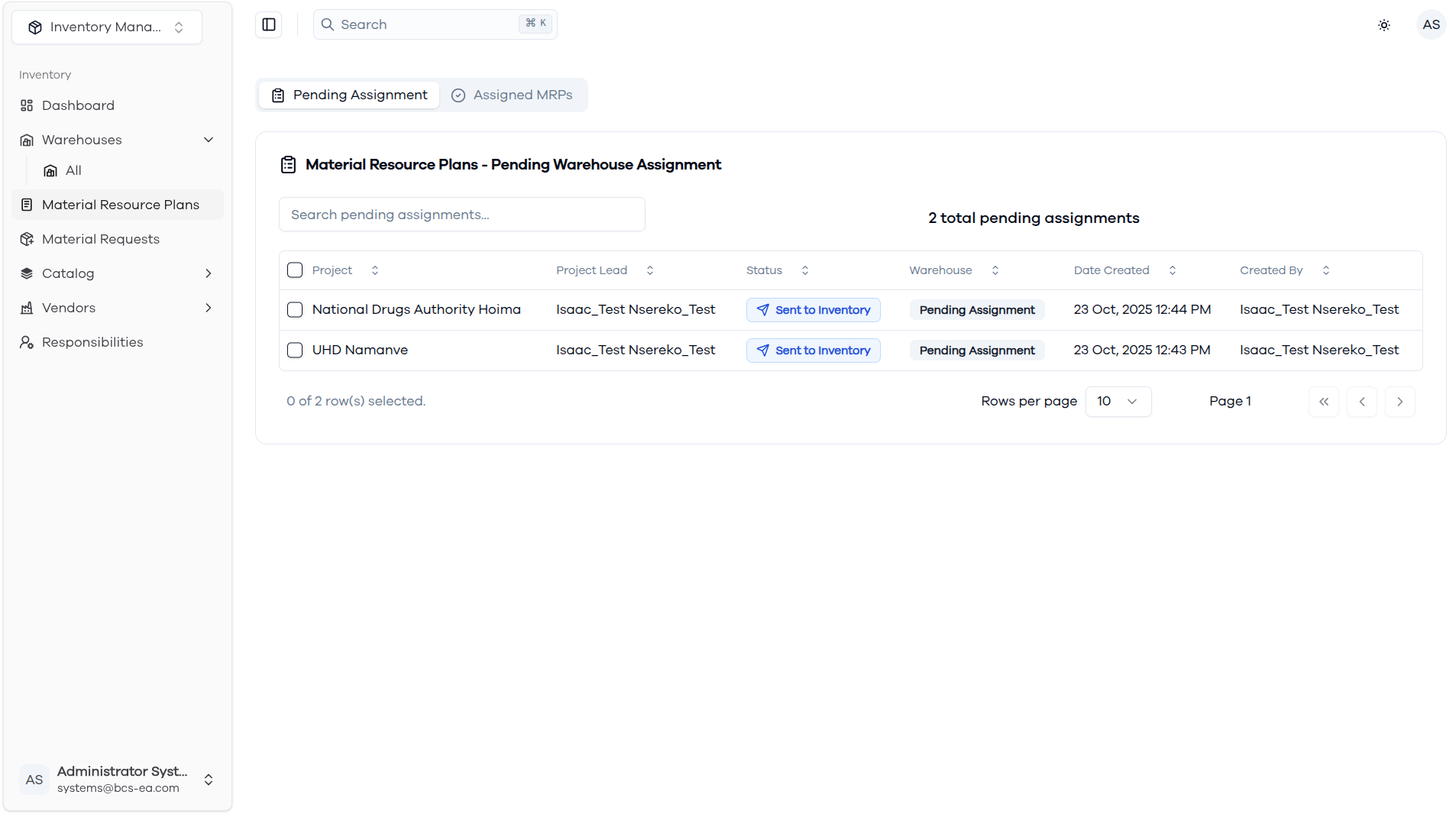Viewport: 1456px width, 814px height.
Task: Toggle the sidebar panel icon
Action: point(269,24)
